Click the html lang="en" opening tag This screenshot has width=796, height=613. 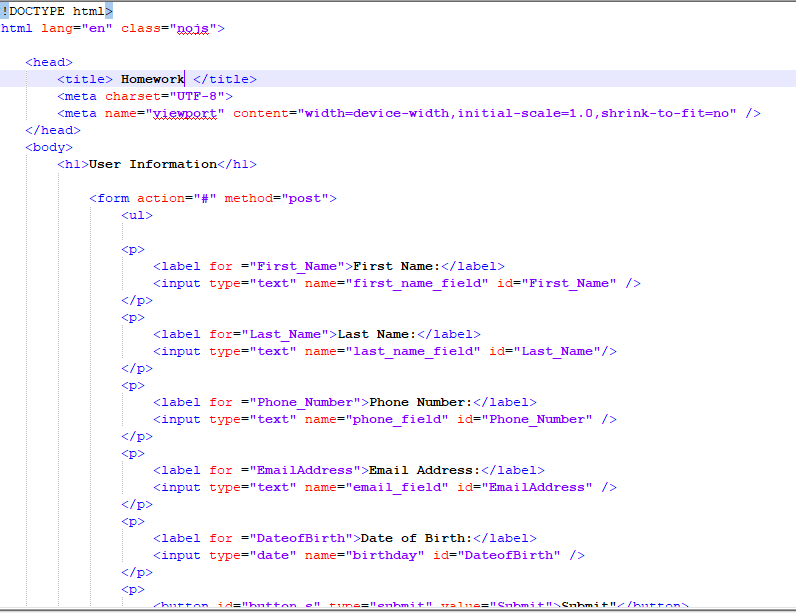[112, 28]
